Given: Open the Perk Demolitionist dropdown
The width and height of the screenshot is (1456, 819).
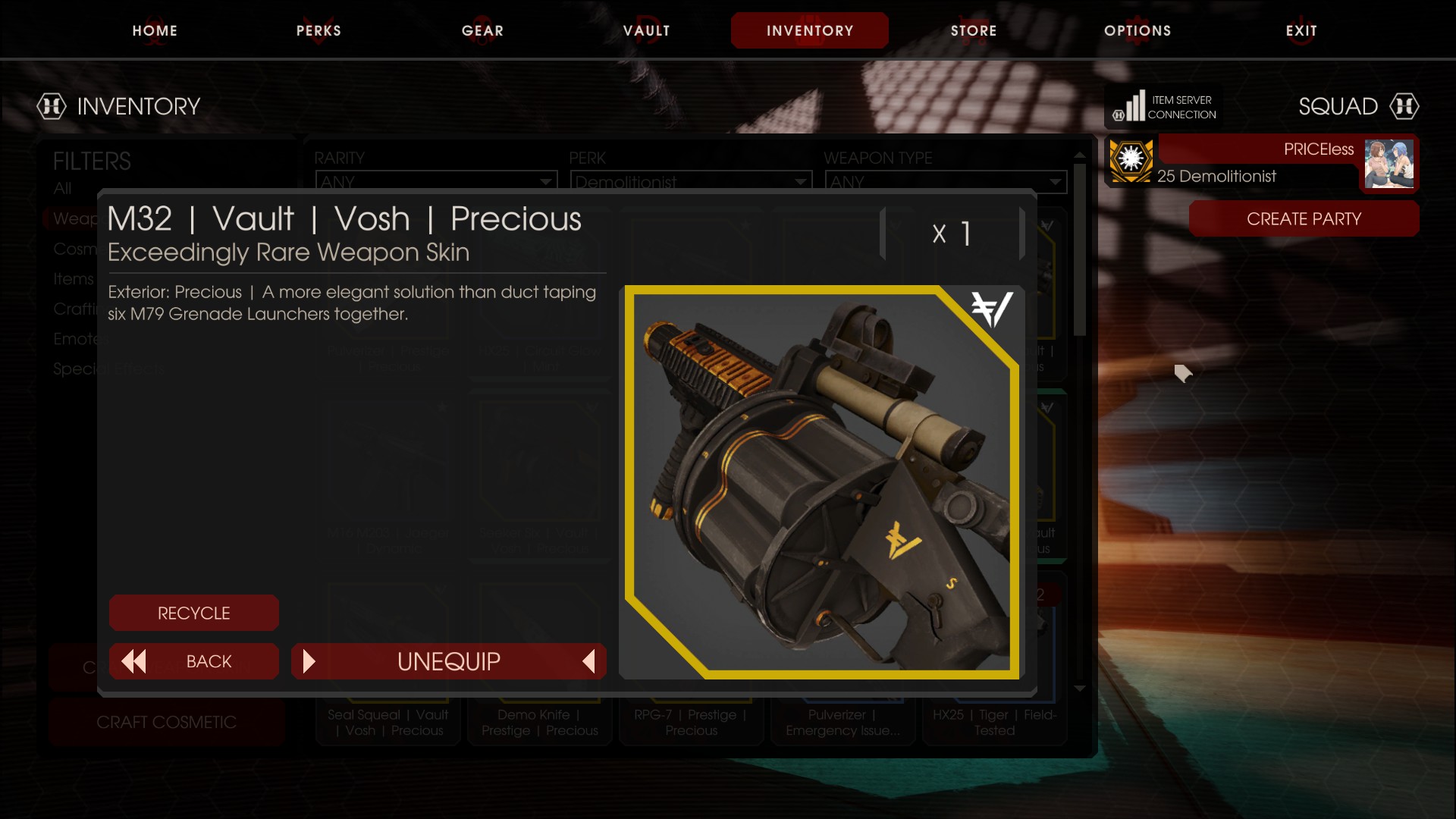Looking at the screenshot, I should [691, 181].
